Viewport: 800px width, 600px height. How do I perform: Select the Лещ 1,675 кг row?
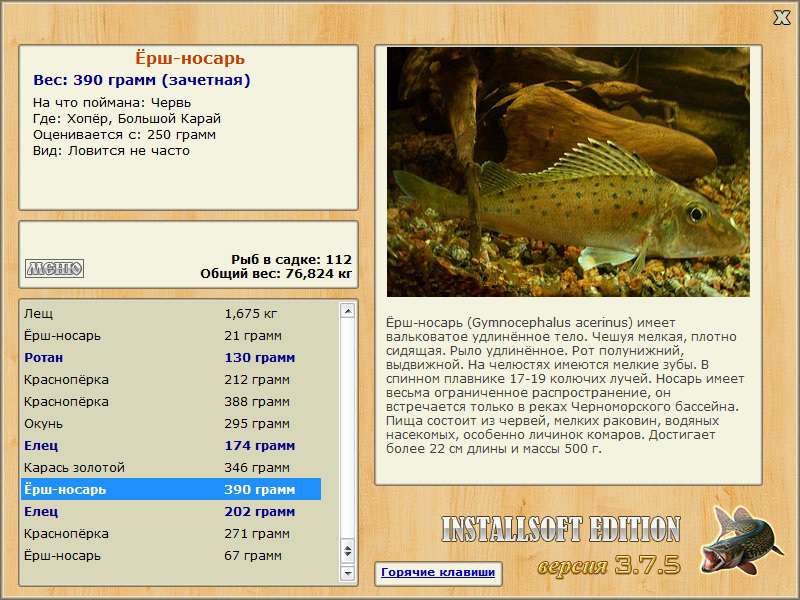(x=171, y=313)
